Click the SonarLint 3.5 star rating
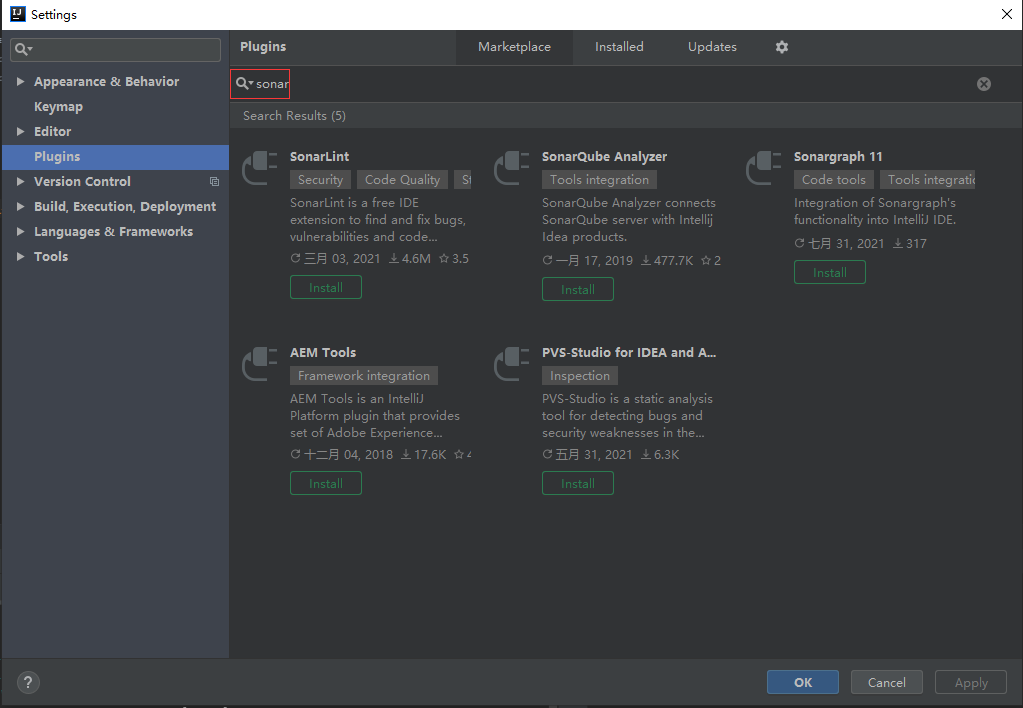 click(x=453, y=258)
